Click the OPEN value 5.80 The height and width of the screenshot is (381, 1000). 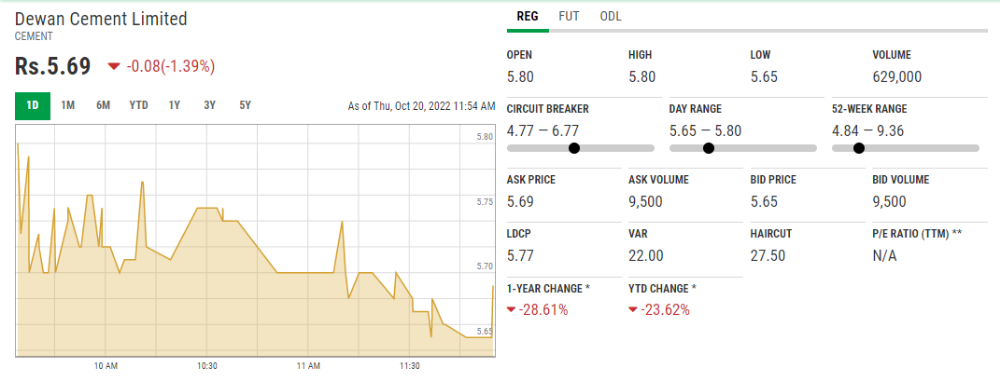point(520,78)
